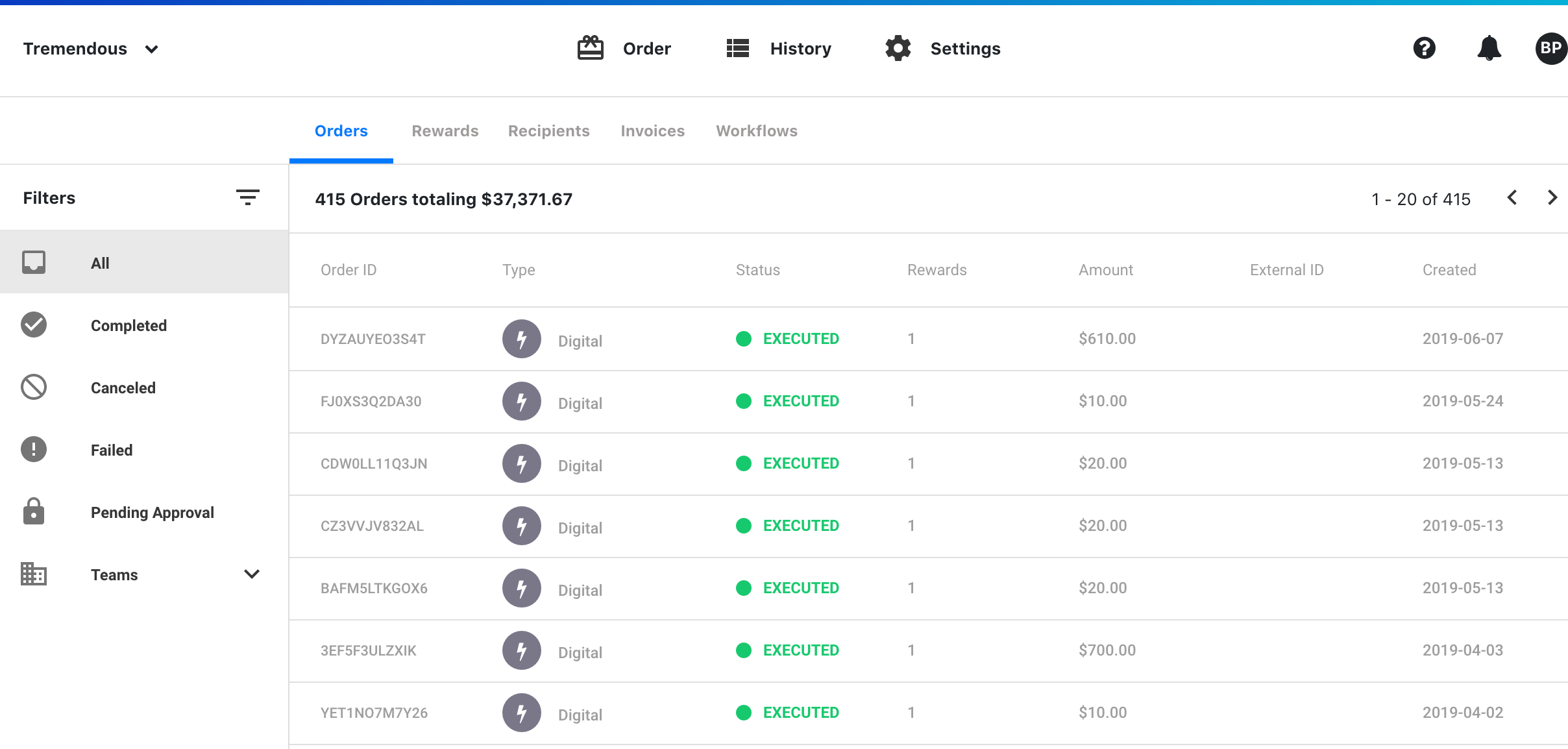This screenshot has width=1568, height=749.
Task: Click Digital bolt icon for DYZAUYEO3S4T
Action: tap(522, 339)
